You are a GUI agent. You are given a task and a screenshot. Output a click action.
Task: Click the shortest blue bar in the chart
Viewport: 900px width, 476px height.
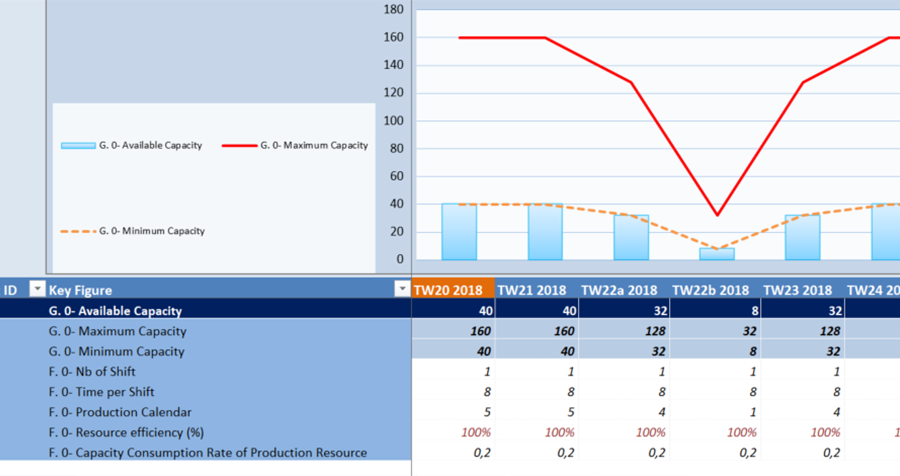[x=716, y=254]
